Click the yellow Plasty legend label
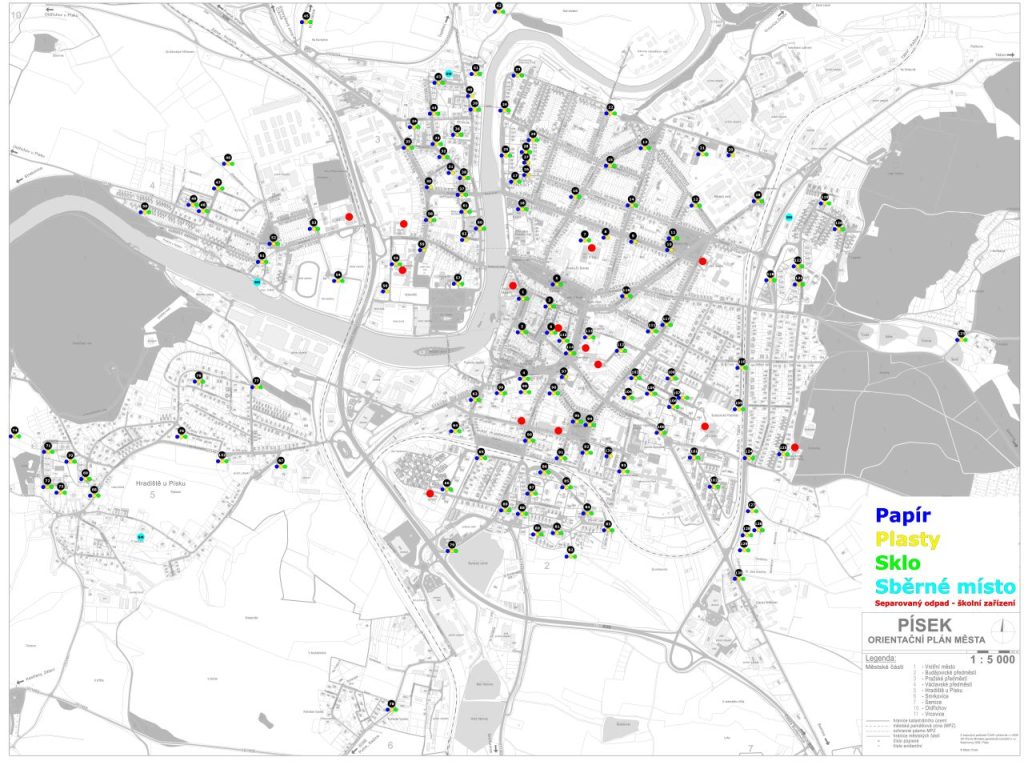The height and width of the screenshot is (765, 1024). 907,540
